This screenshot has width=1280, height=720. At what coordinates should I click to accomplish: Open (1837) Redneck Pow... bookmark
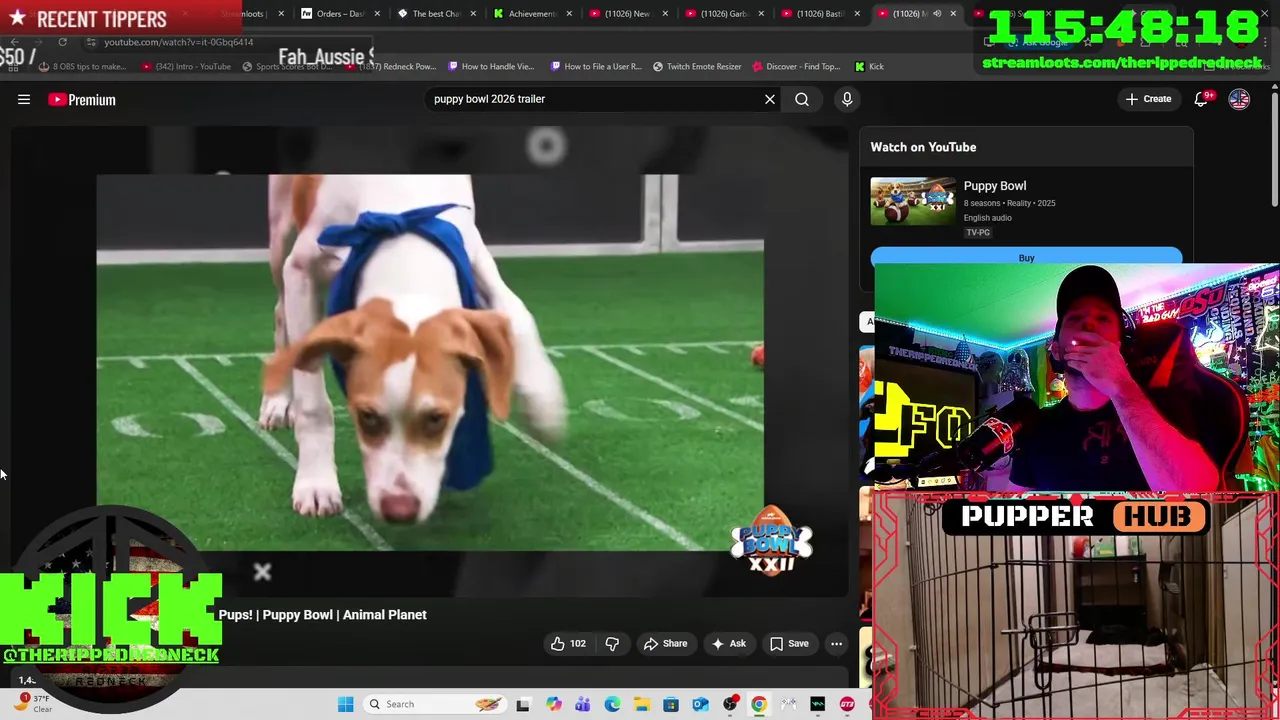[392, 66]
